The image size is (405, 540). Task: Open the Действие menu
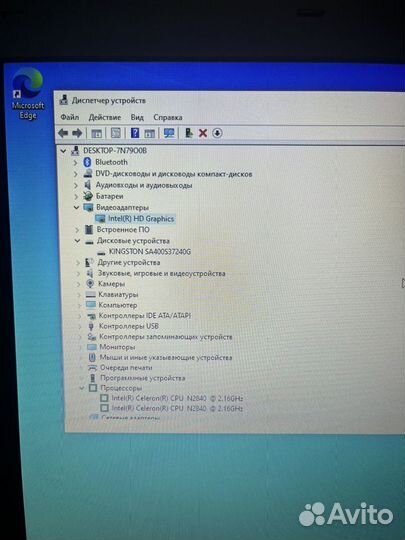pyautogui.click(x=105, y=117)
